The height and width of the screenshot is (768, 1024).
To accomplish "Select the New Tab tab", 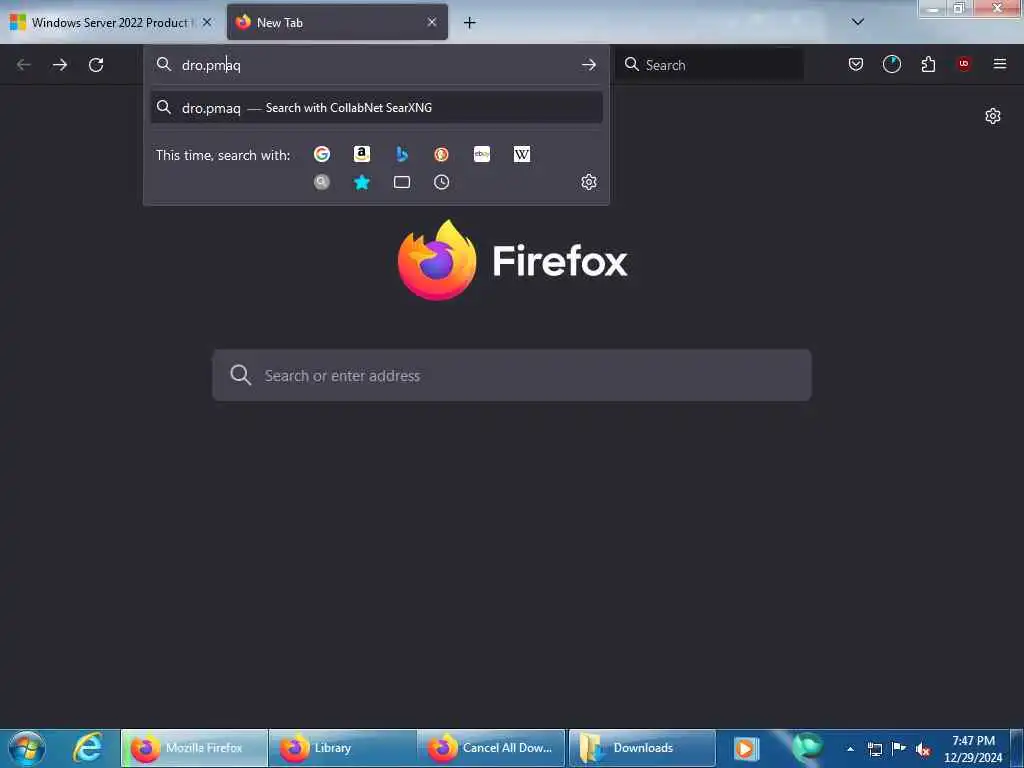I will click(337, 22).
